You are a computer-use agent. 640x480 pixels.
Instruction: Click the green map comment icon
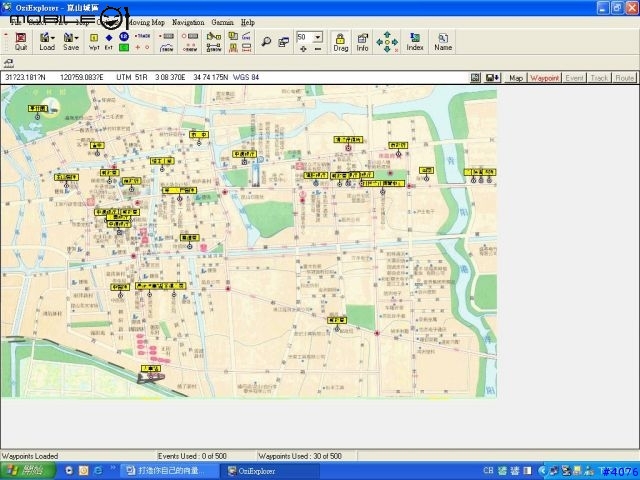click(124, 47)
